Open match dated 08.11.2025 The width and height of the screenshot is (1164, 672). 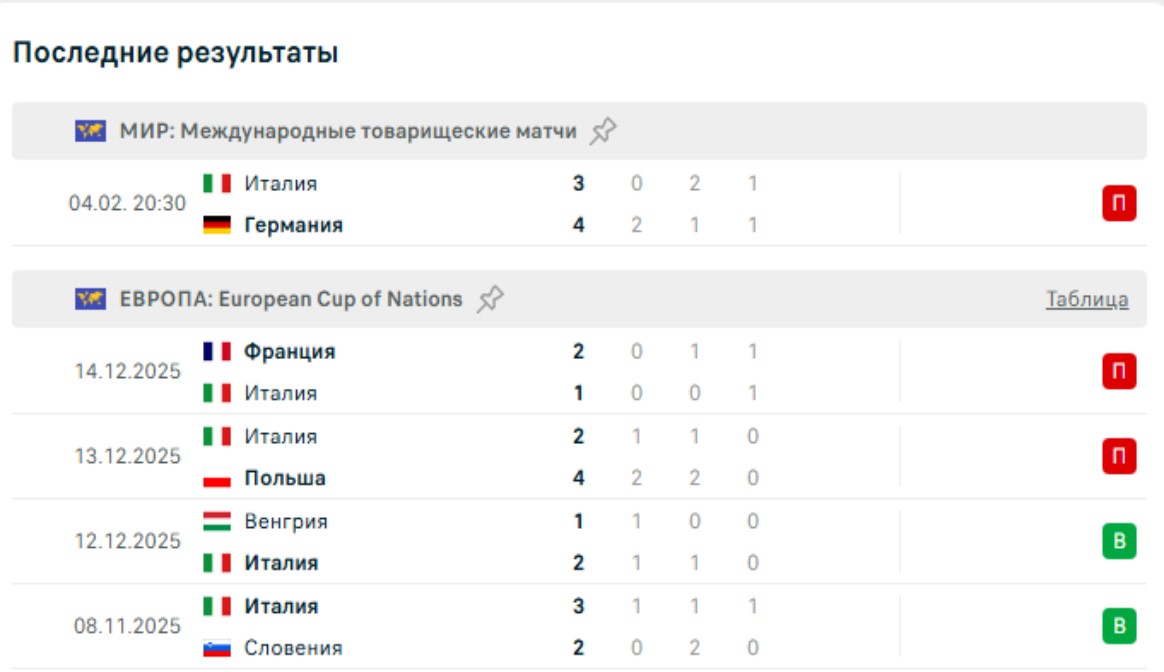127,627
